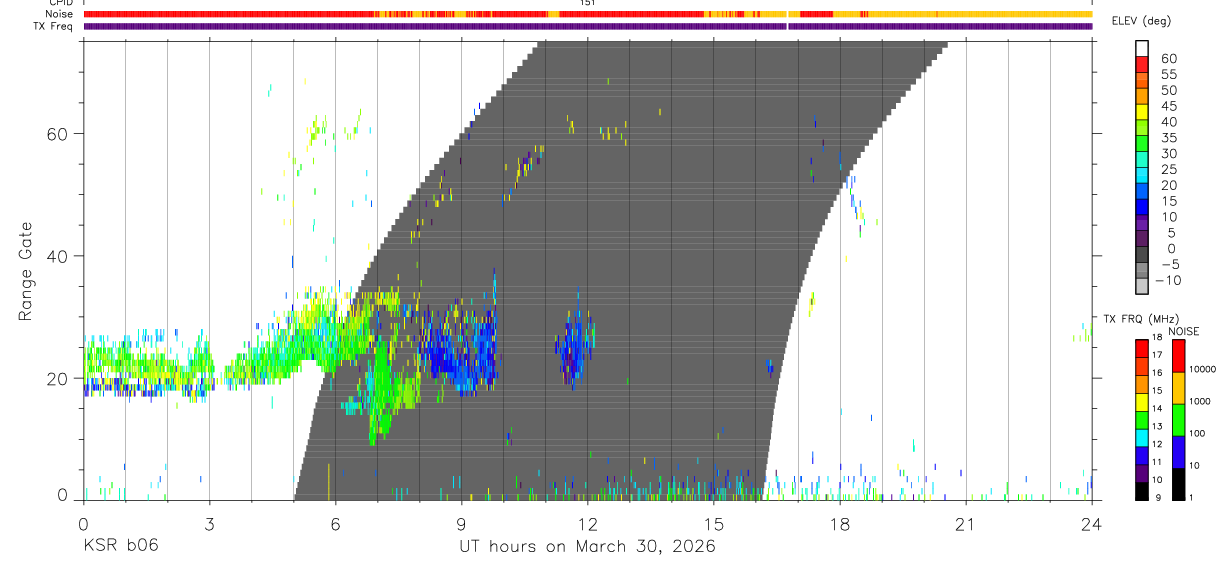Select the '10000' label on NOISE bar
This screenshot has height=567, width=1228.
click(x=1203, y=369)
